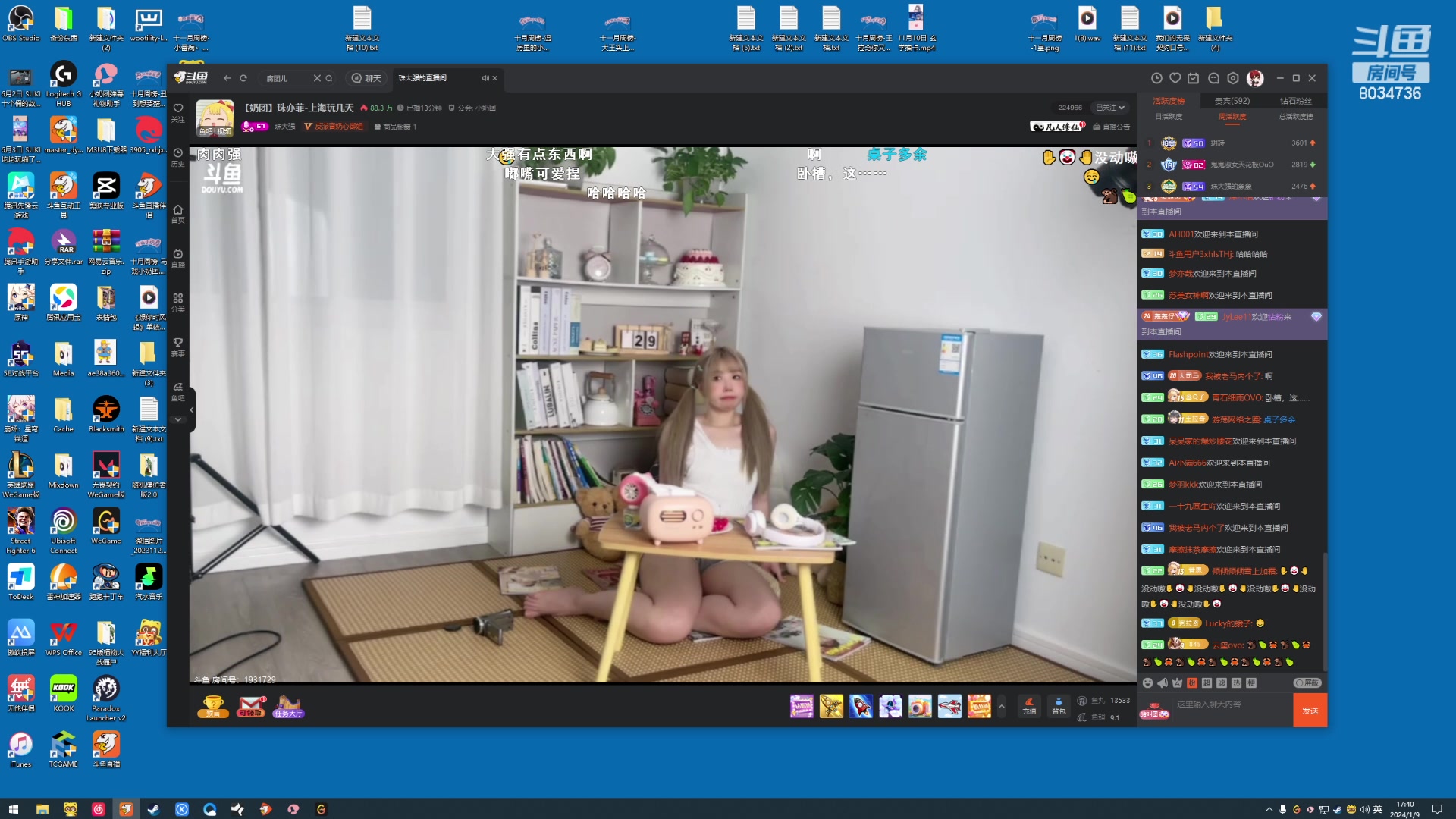Screen dimensions: 1456x819
Task: Open the messages bubble icon in the title bar
Action: click(1213, 78)
